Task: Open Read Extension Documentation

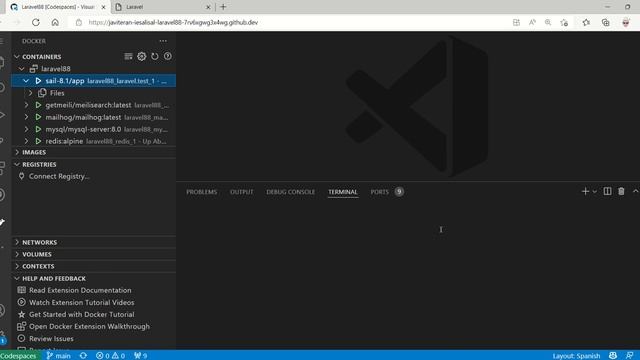Action: point(80,290)
